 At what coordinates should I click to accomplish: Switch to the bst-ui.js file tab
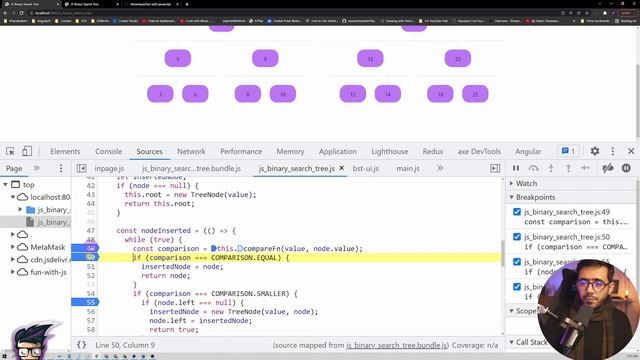coord(366,168)
